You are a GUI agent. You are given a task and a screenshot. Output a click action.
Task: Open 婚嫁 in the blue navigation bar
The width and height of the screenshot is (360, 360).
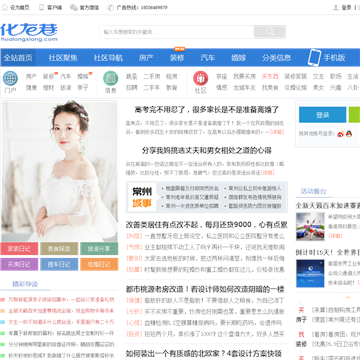pos(239,58)
